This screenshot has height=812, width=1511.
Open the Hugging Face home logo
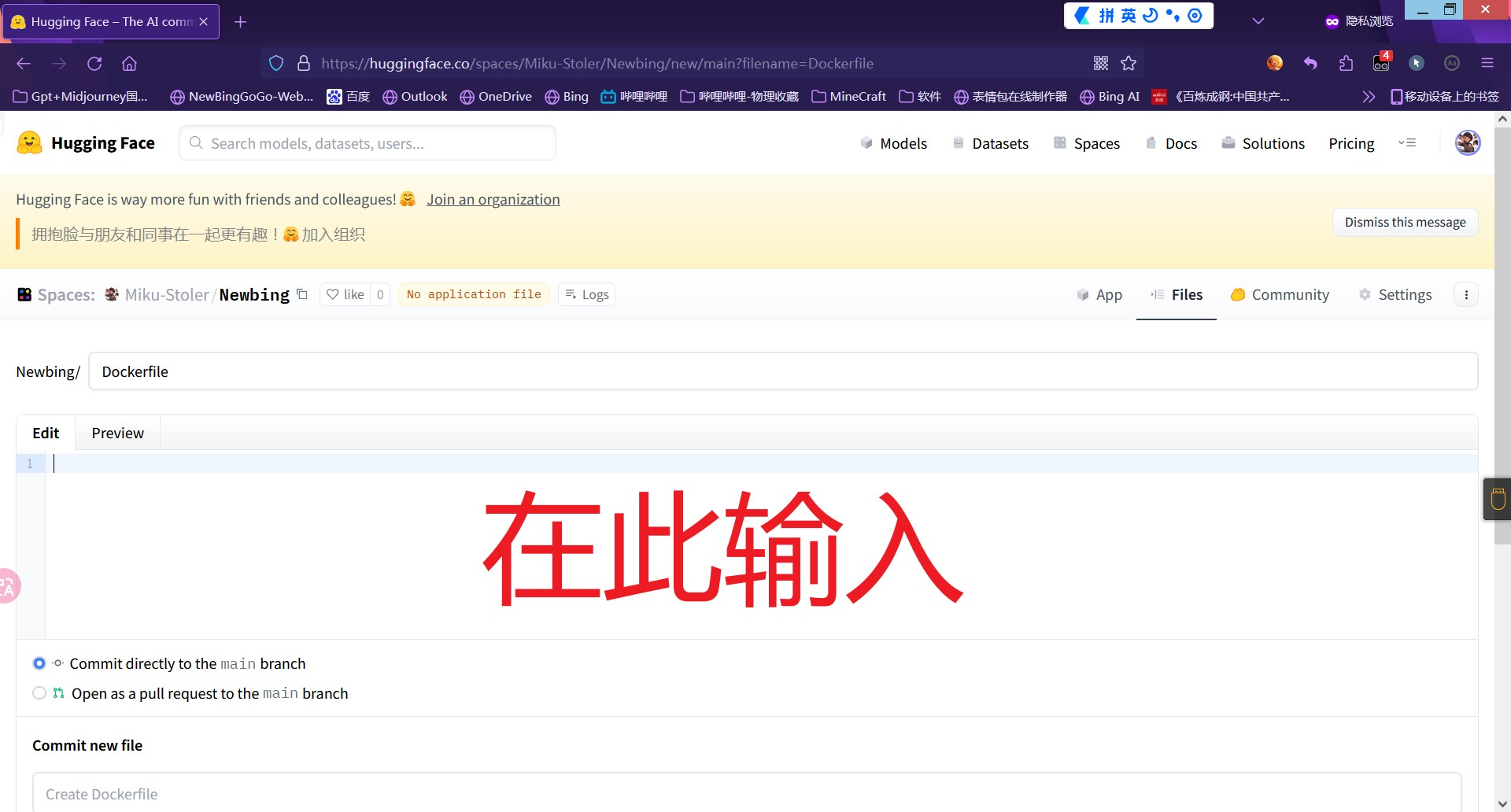(x=86, y=143)
